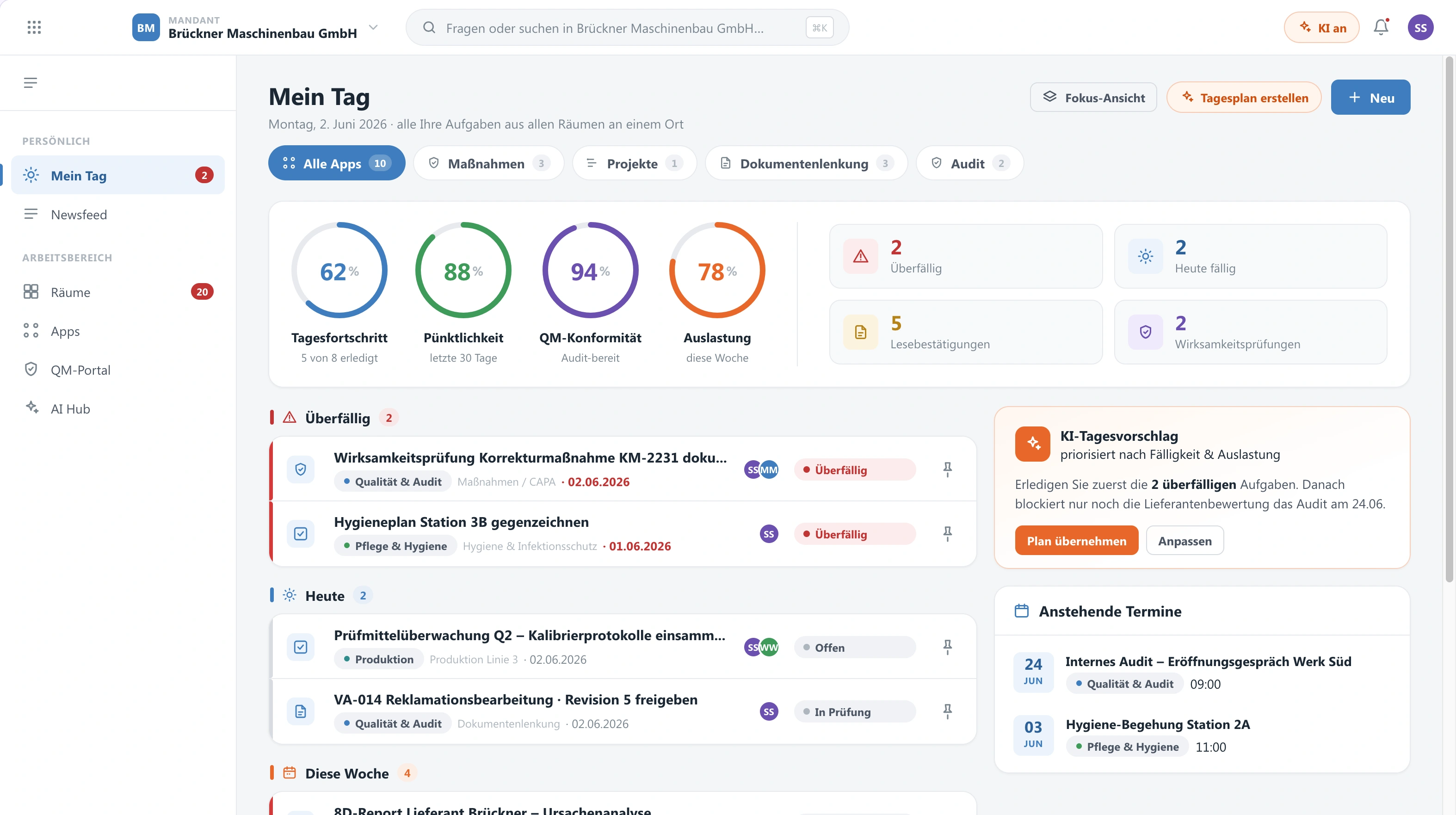The image size is (1456, 815).
Task: Click the Anpassen button
Action: coord(1185,540)
